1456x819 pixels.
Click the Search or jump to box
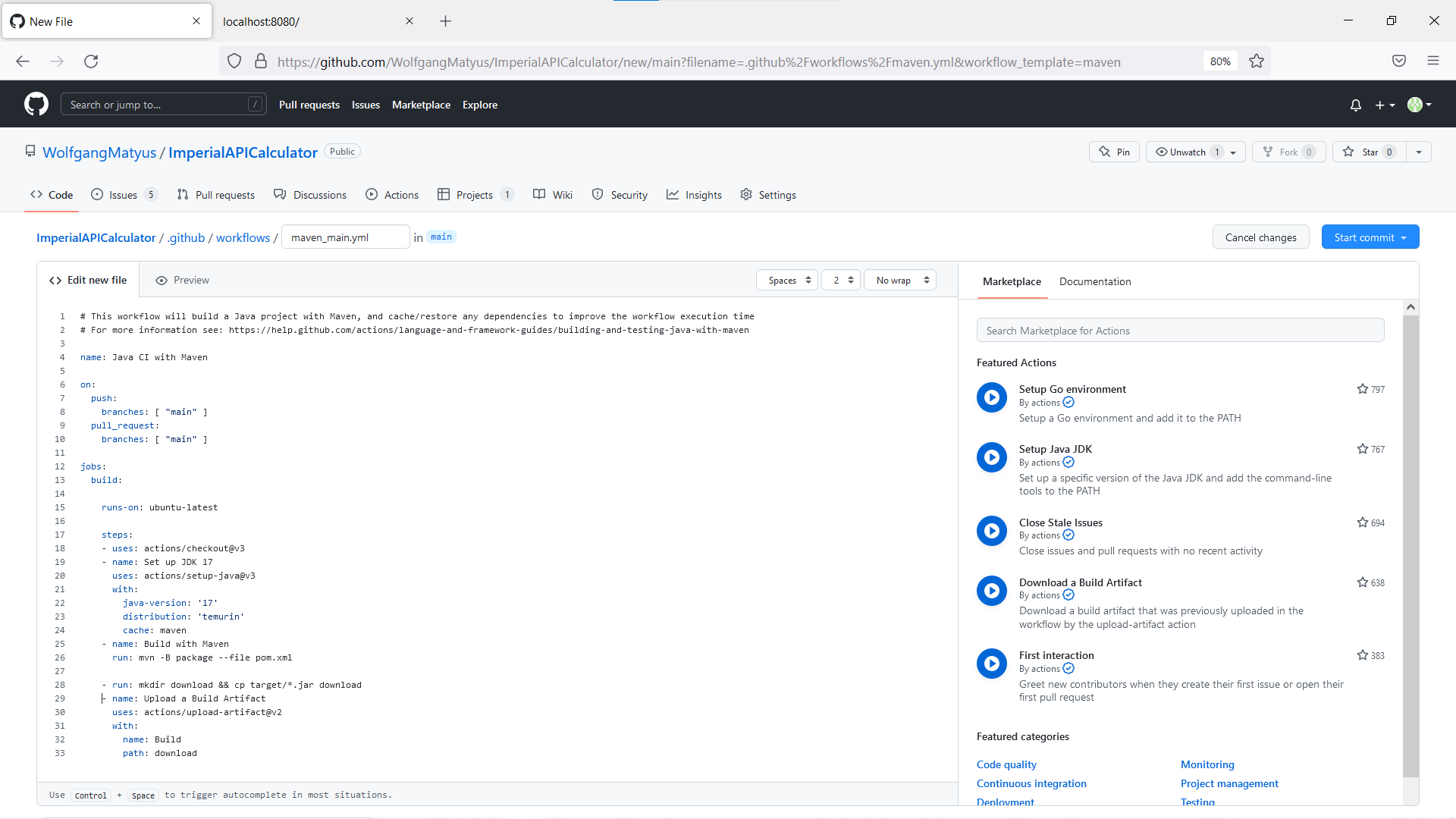pyautogui.click(x=163, y=105)
